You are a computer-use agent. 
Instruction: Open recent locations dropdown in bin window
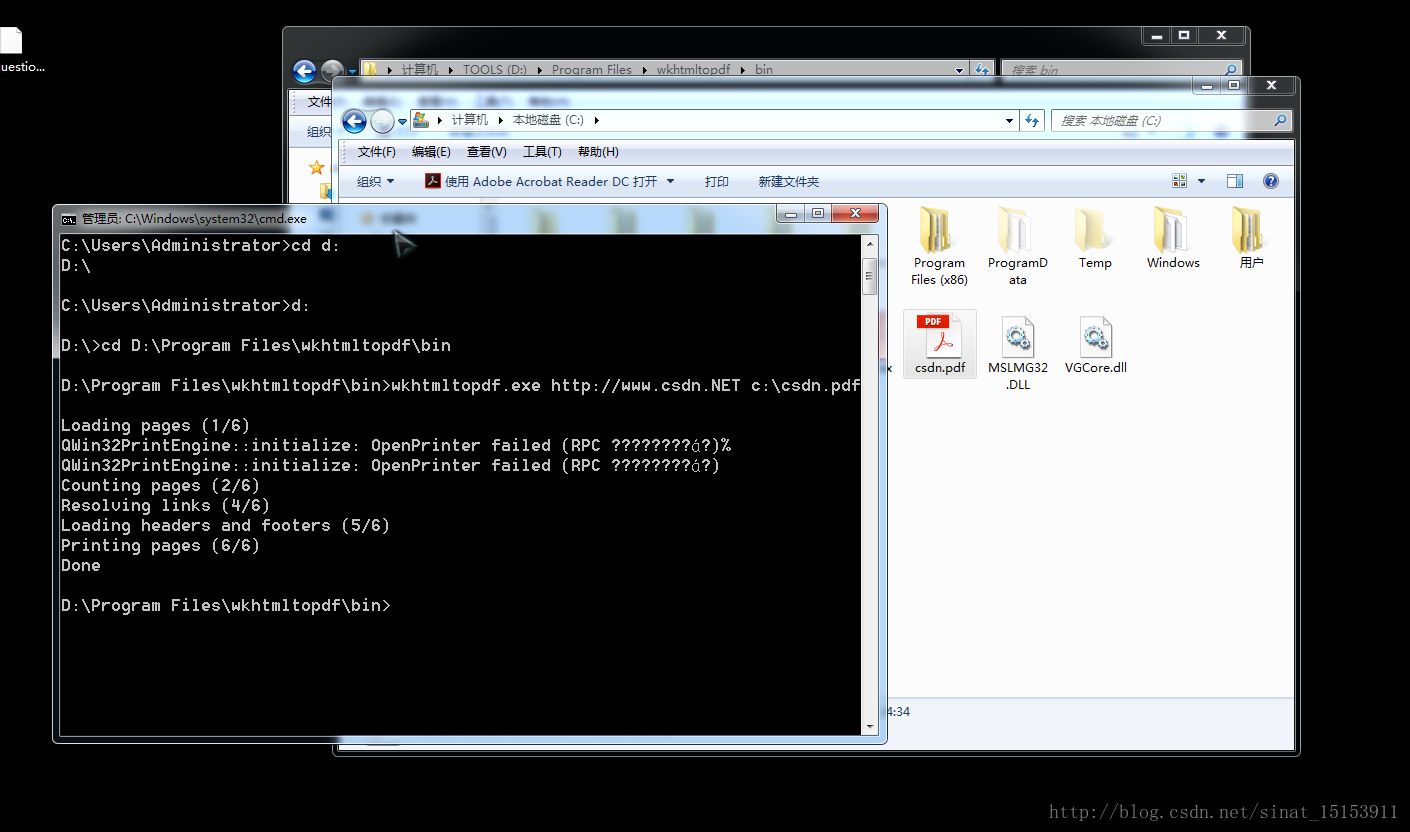(x=352, y=71)
